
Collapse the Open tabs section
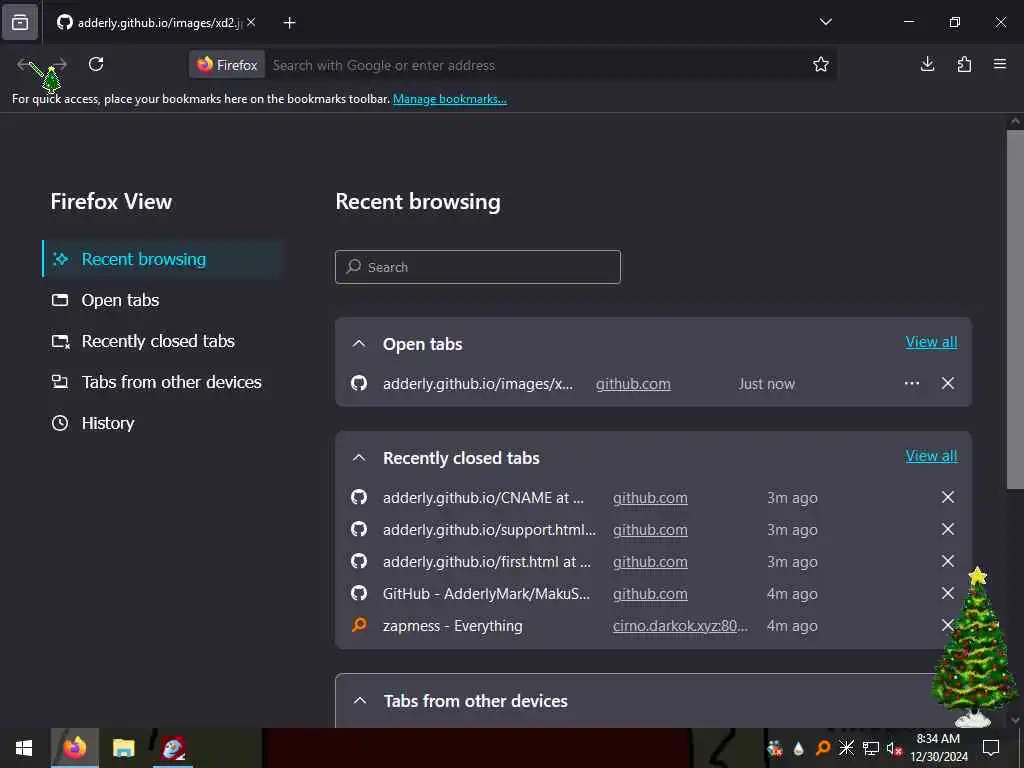pyautogui.click(x=359, y=344)
